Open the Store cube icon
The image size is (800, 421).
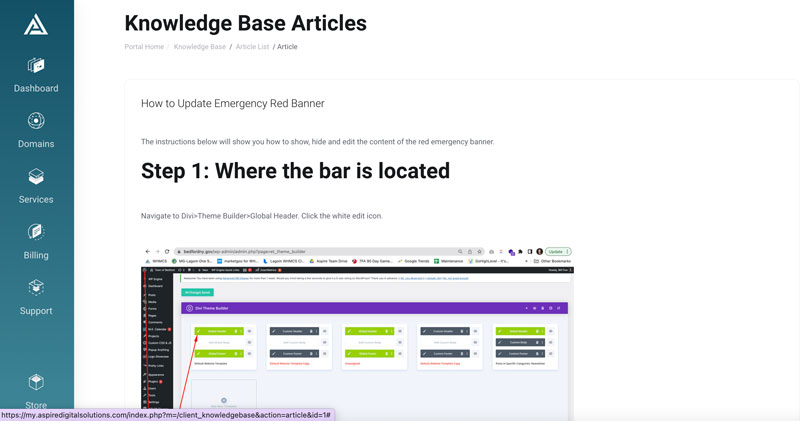[x=36, y=383]
